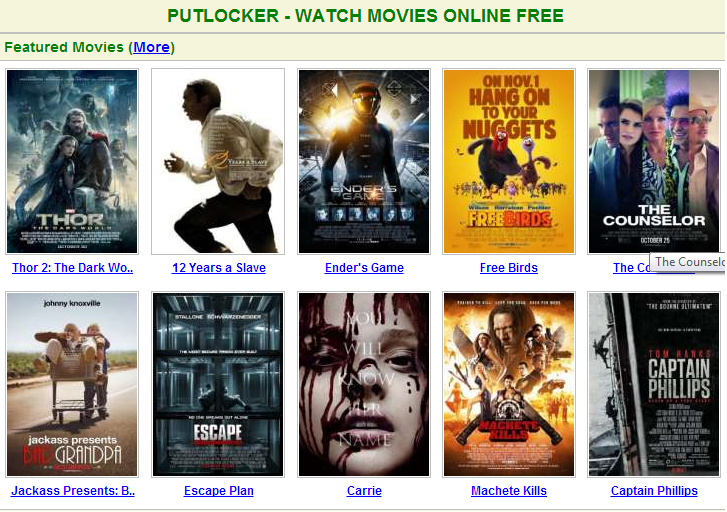This screenshot has width=727, height=512.
Task: Select the Ender's Game poster
Action: point(364,161)
